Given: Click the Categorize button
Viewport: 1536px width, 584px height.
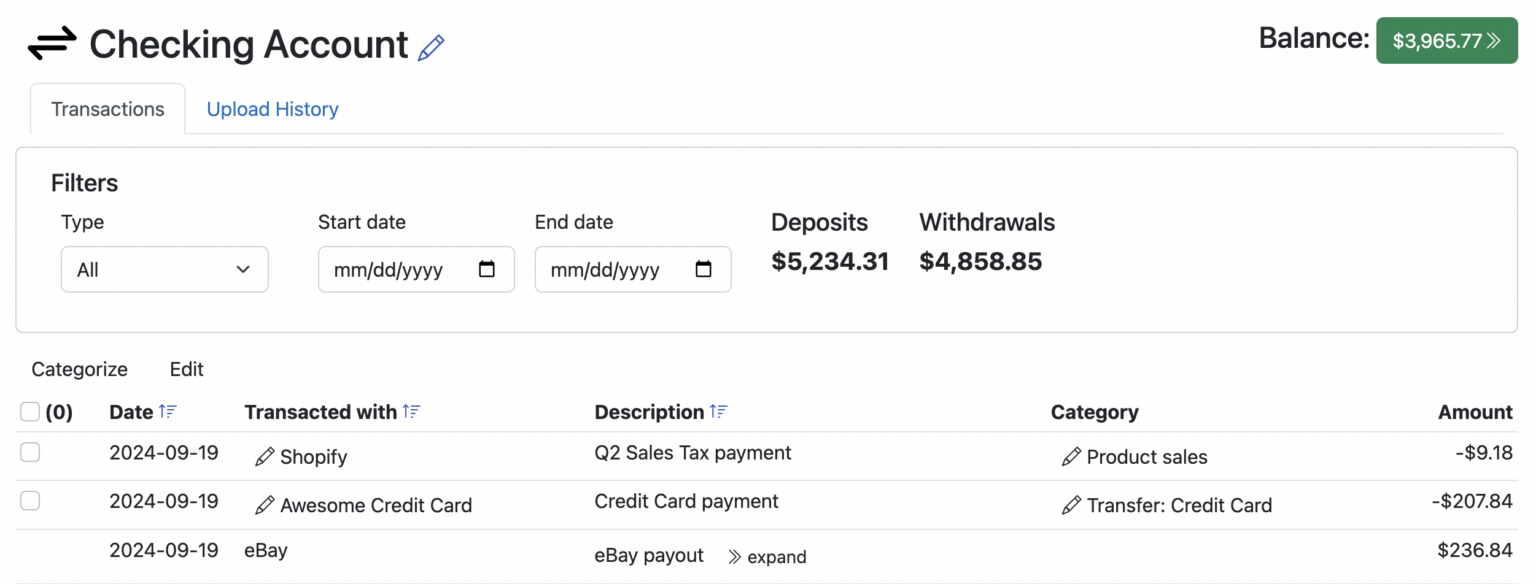Looking at the screenshot, I should point(79,369).
